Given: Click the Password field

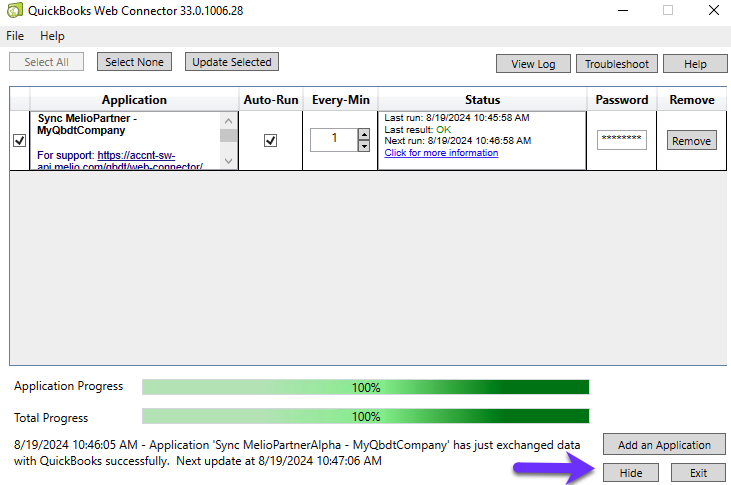Looking at the screenshot, I should click(621, 140).
